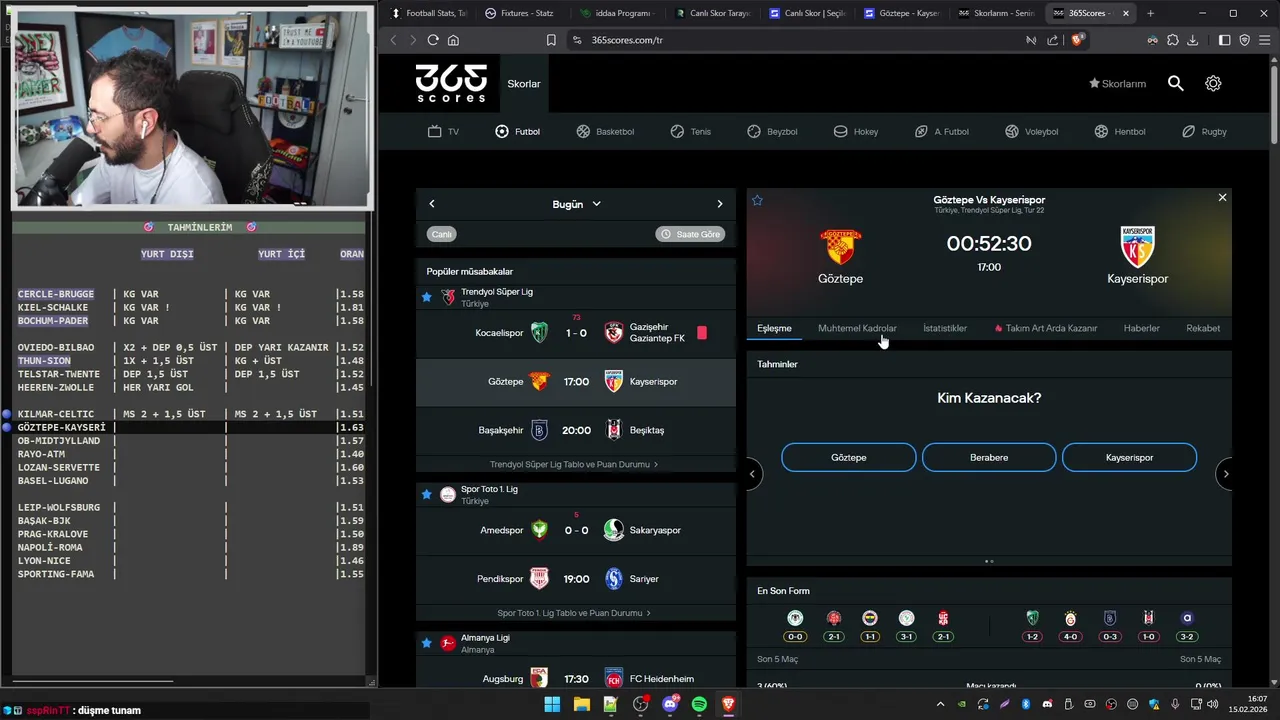Image resolution: width=1280 pixels, height=720 pixels.
Task: Click the browser bookmark icon
Action: [551, 40]
